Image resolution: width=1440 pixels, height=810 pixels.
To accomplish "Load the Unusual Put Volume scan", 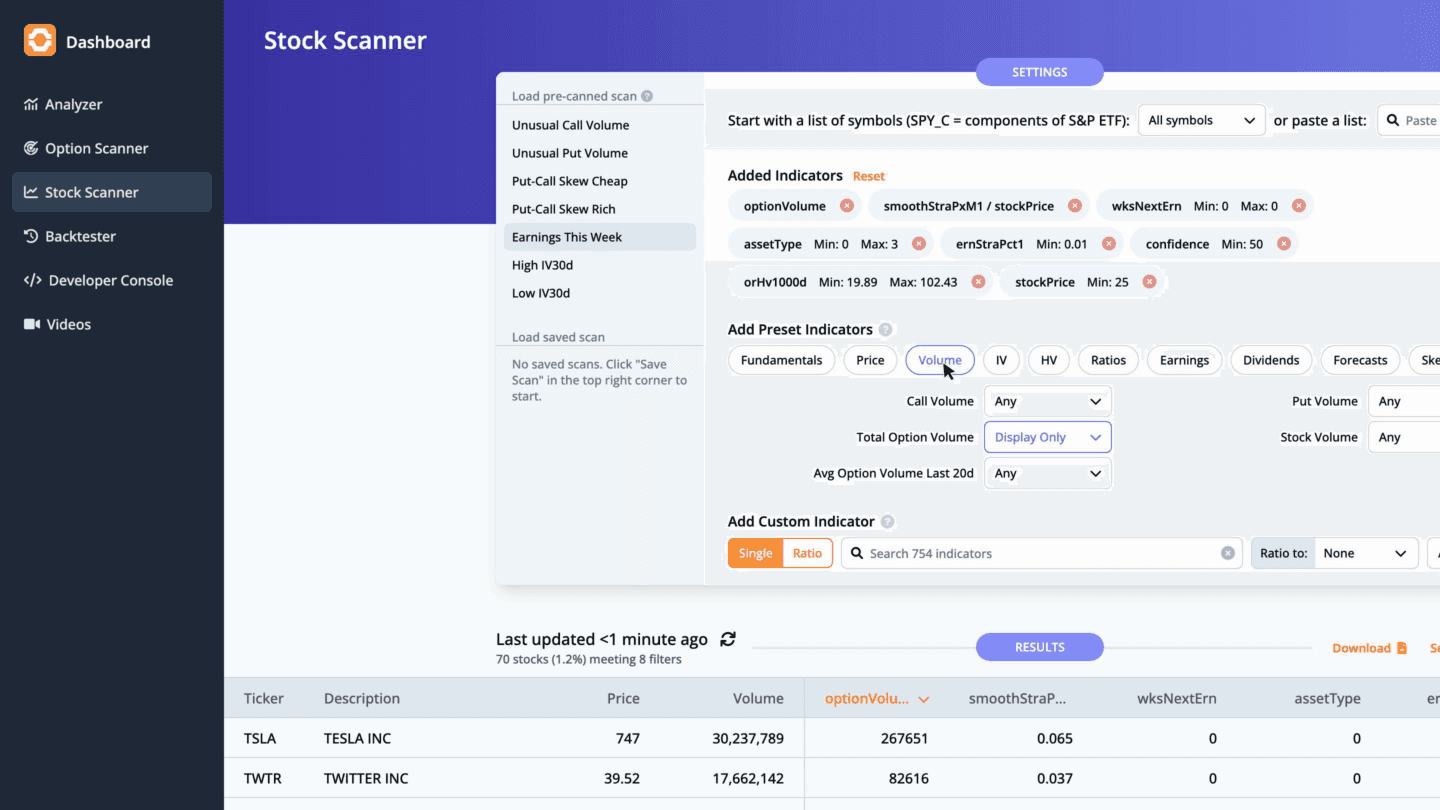I will pos(600,153).
